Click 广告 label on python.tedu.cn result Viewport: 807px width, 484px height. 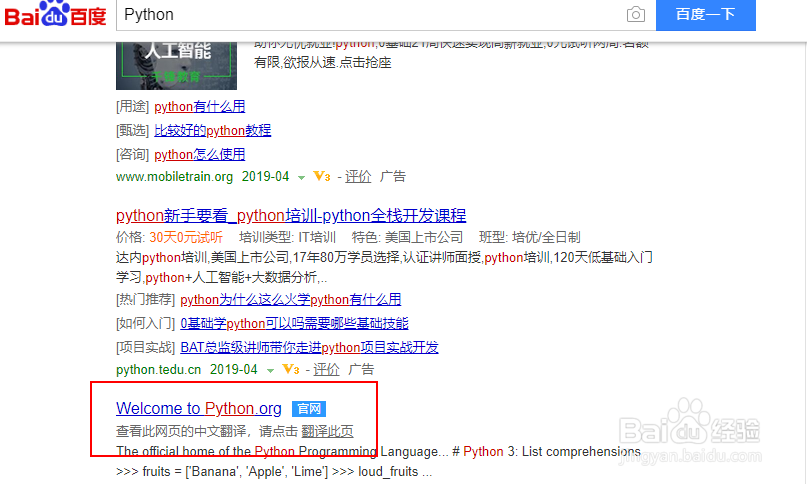[x=361, y=370]
